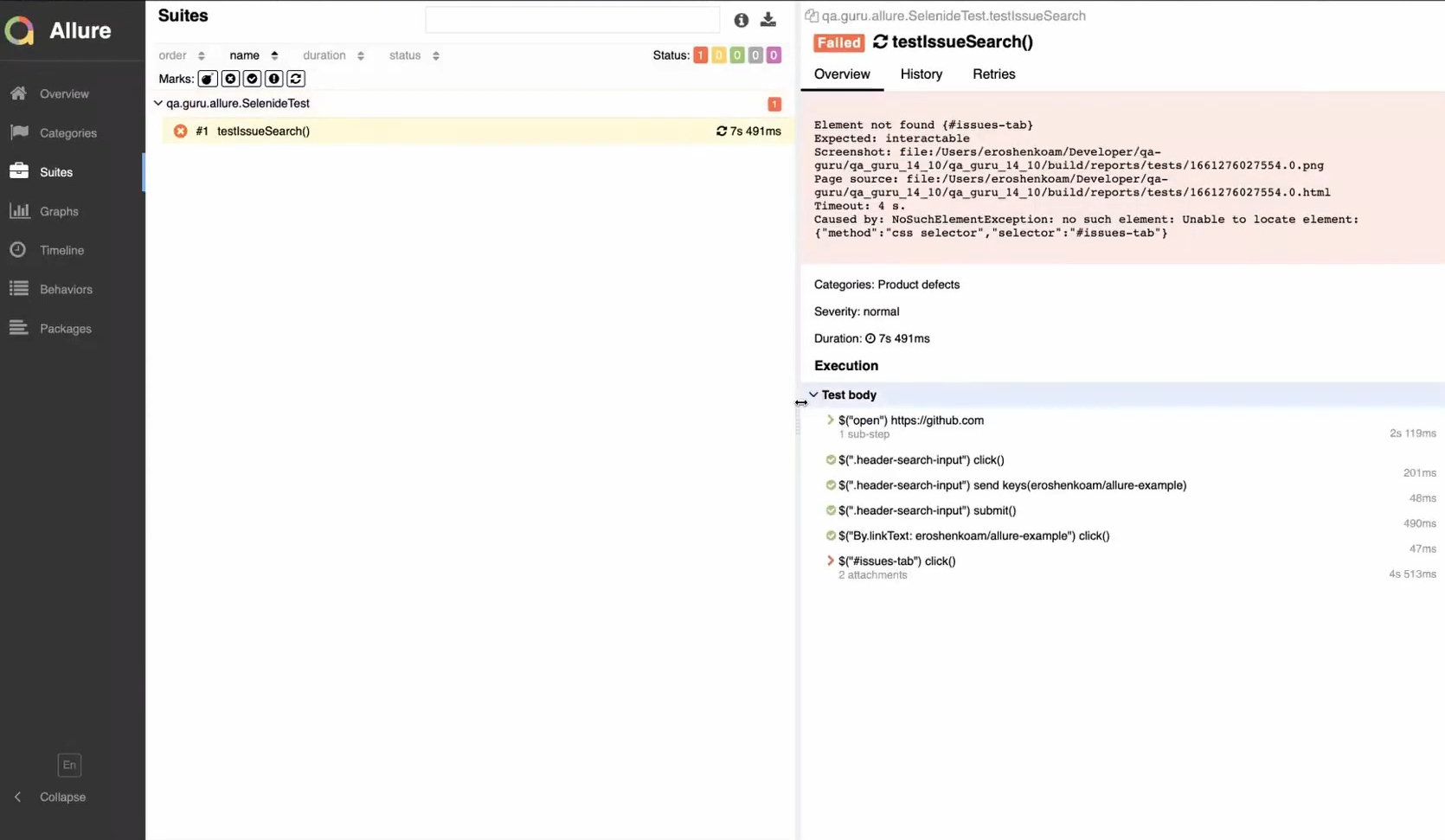The width and height of the screenshot is (1445, 840).
Task: Open the Overview section in sidebar
Action: pos(64,93)
